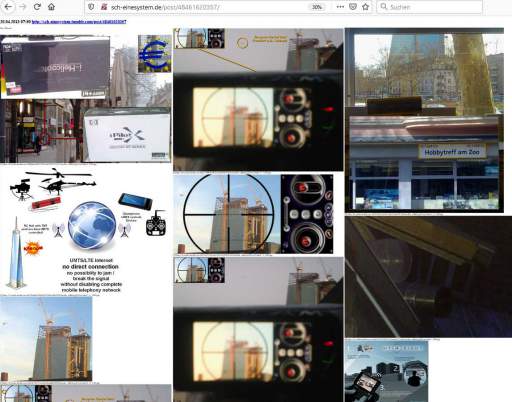Reload the page with refresh icon
512x402 pixels.
pyautogui.click(x=37, y=7)
